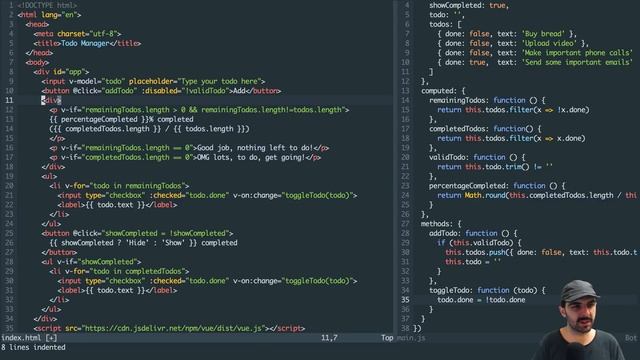This screenshot has height=360, width=640.
Task: Click the 'computed: {' line in main.js
Action: [x=443, y=91]
